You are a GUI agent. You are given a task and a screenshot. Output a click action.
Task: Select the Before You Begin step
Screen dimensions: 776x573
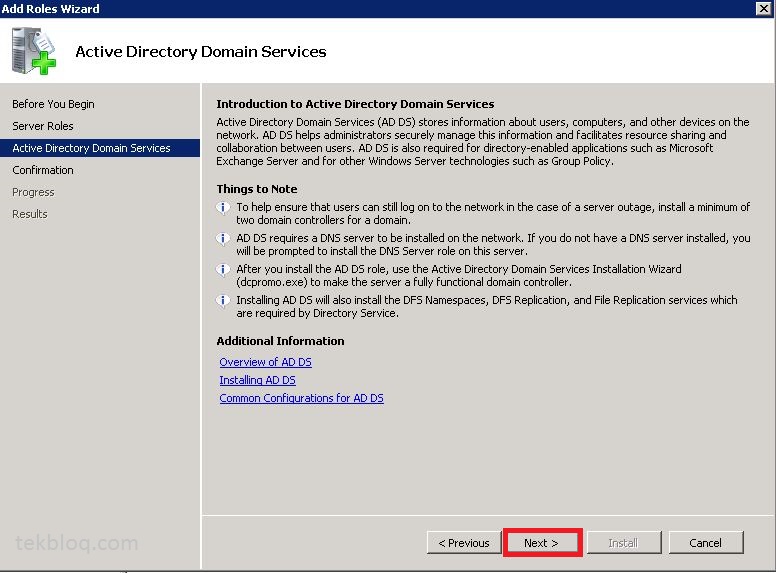click(53, 104)
